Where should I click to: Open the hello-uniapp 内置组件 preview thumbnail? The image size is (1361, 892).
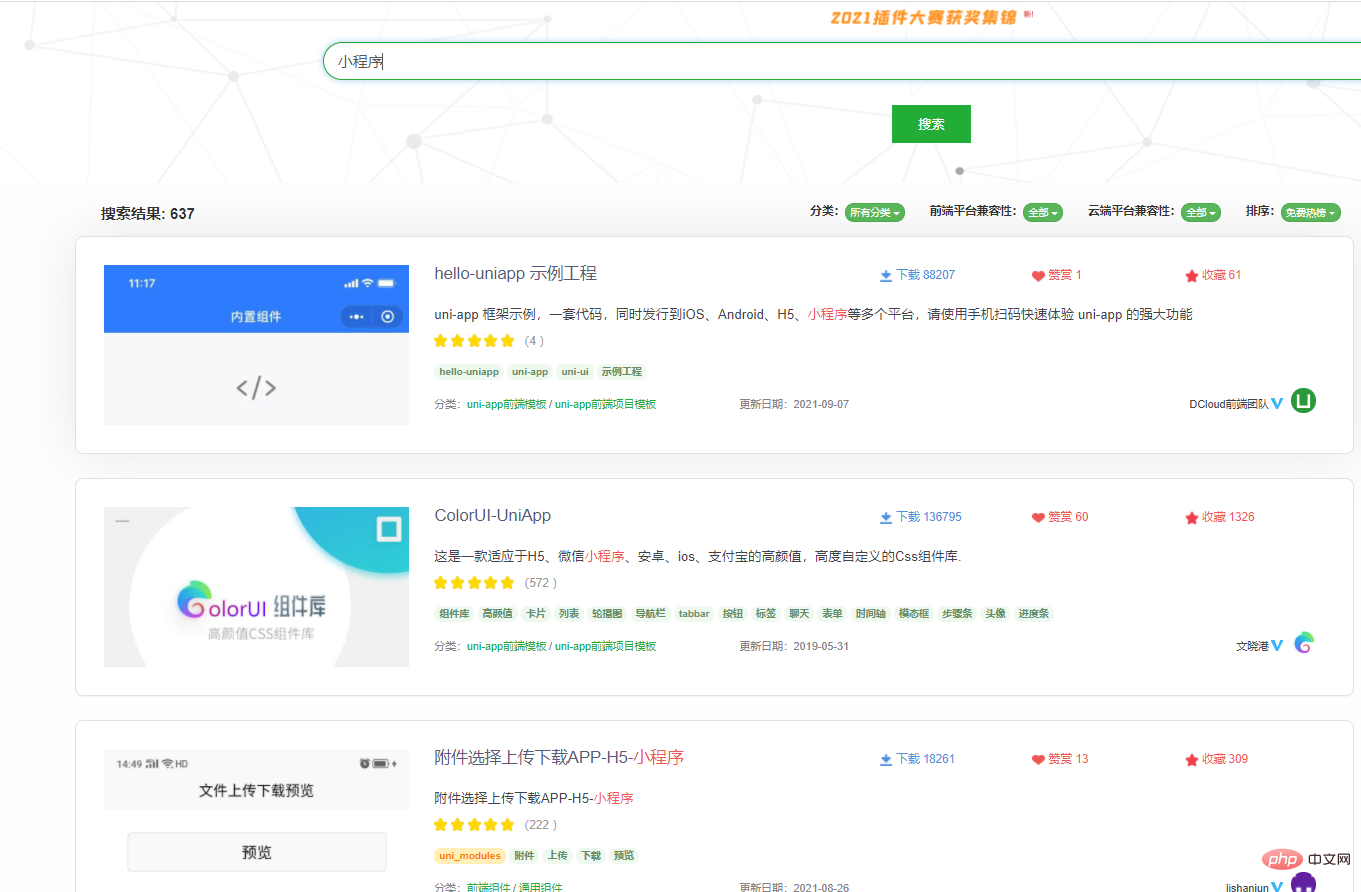tap(256, 345)
